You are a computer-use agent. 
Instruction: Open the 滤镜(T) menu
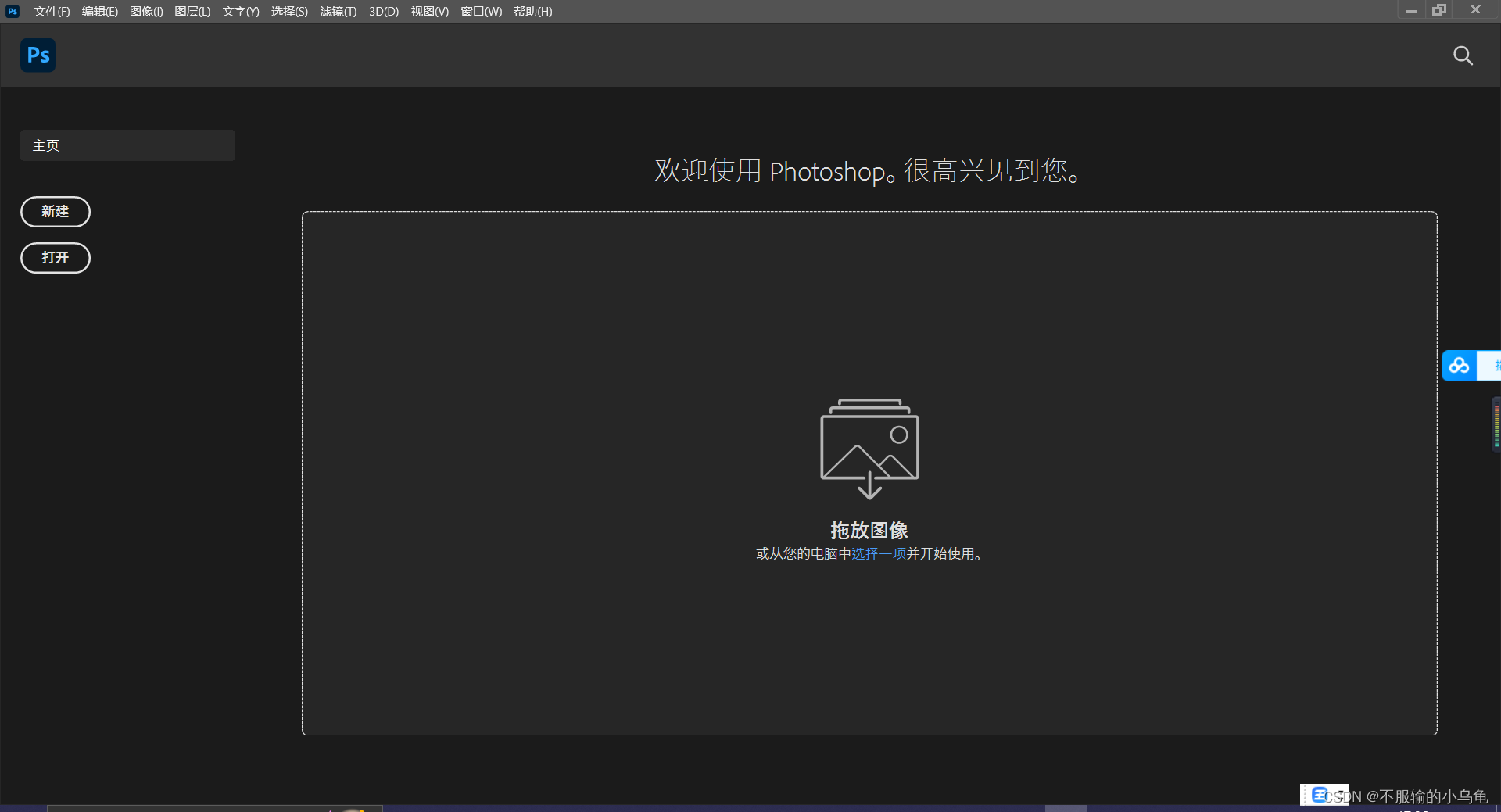pos(339,12)
